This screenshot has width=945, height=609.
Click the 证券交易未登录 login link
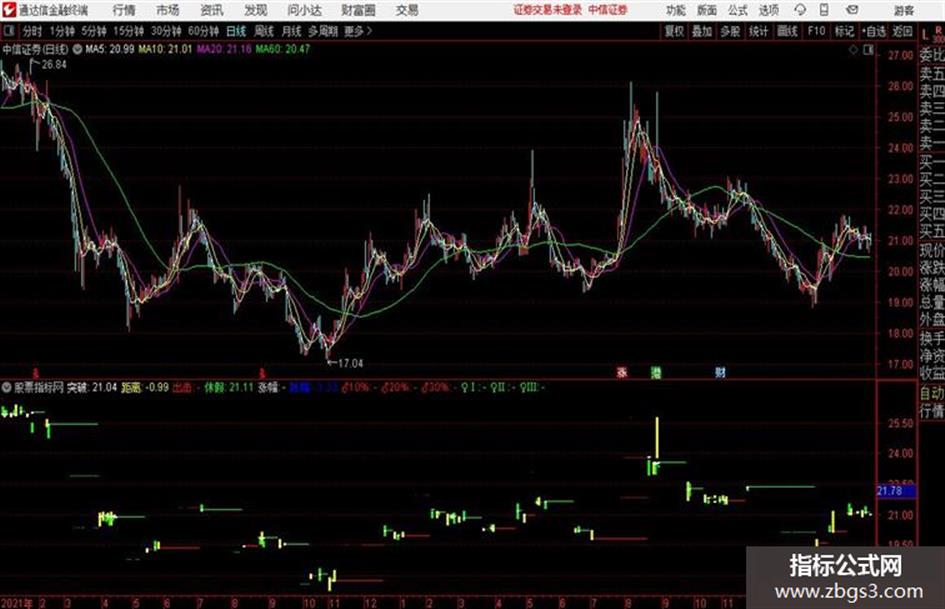[548, 10]
